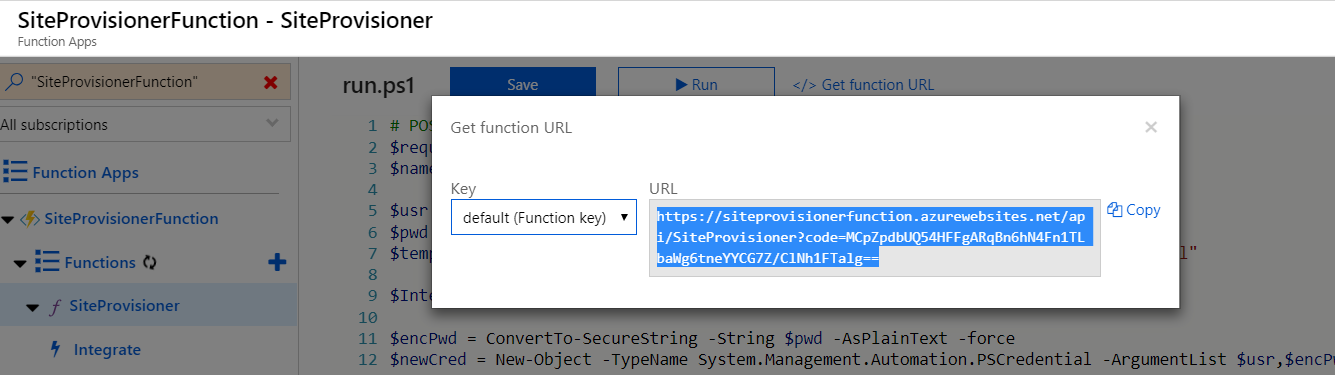Viewport: 1335px width, 375px height.
Task: Click the Run button
Action: (696, 85)
